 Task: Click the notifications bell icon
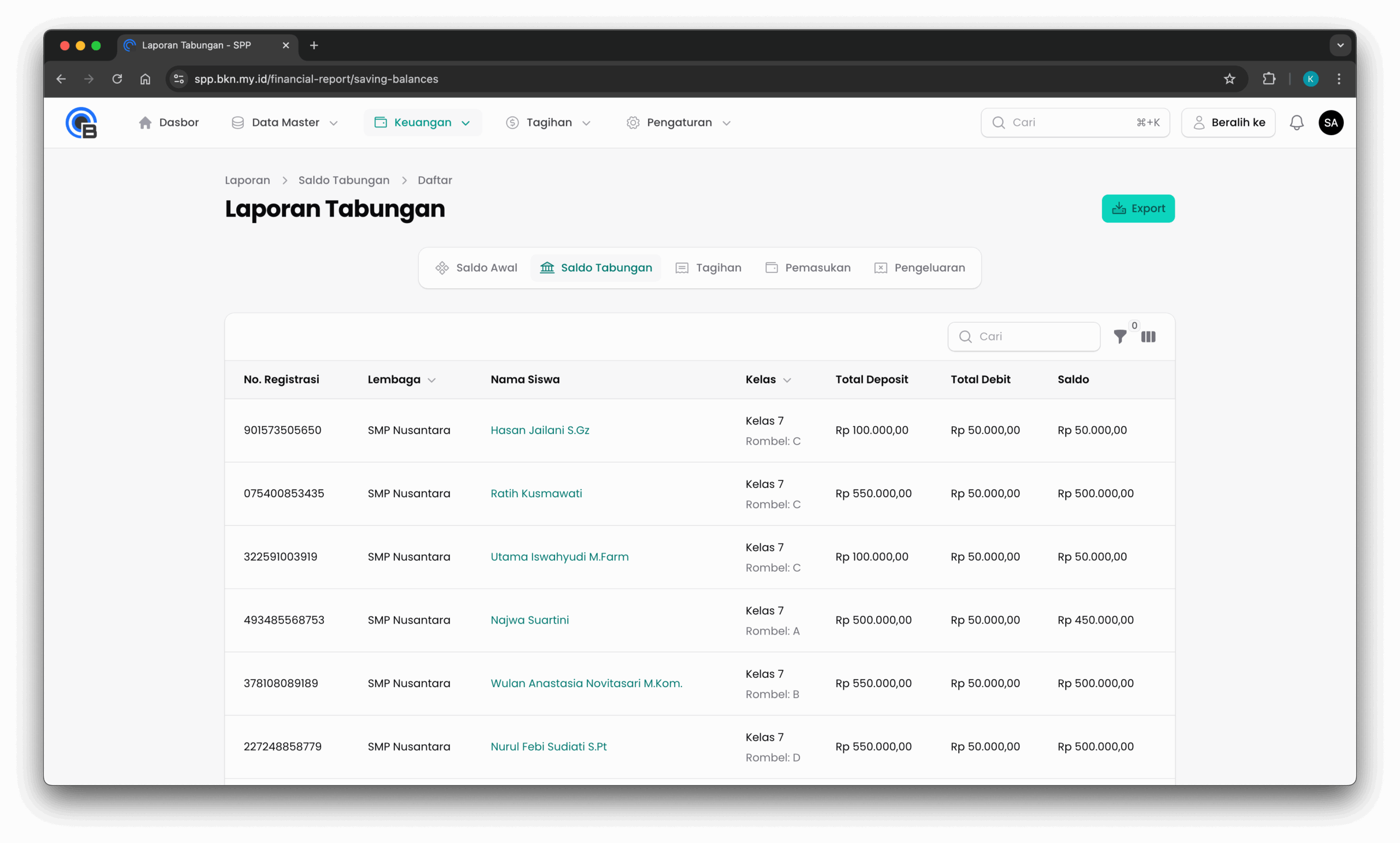tap(1296, 123)
